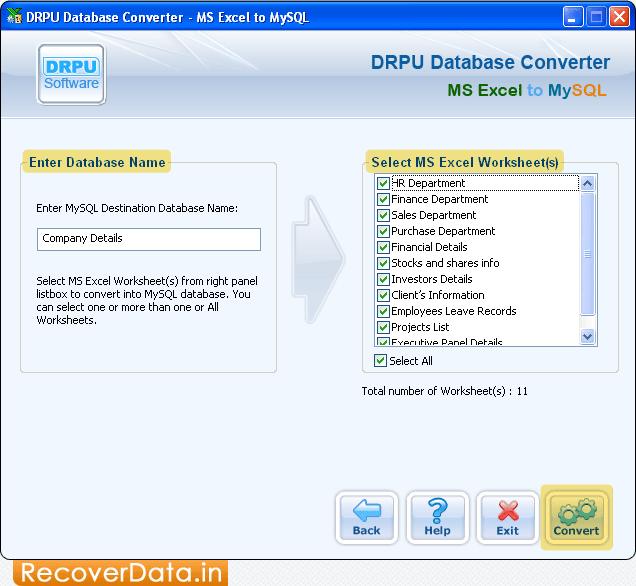Viewport: 636px width, 586px height.
Task: Toggle the Purchase Department checkbox
Action: click(383, 231)
